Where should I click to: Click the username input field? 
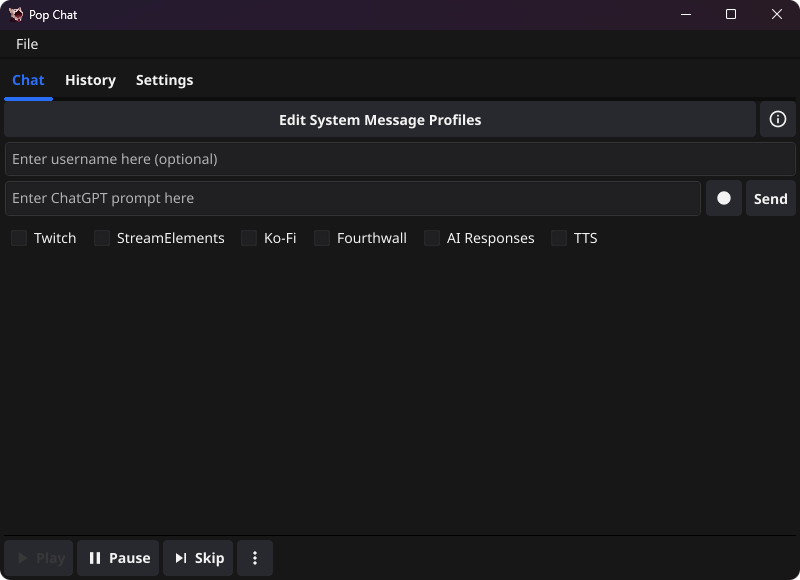(400, 158)
